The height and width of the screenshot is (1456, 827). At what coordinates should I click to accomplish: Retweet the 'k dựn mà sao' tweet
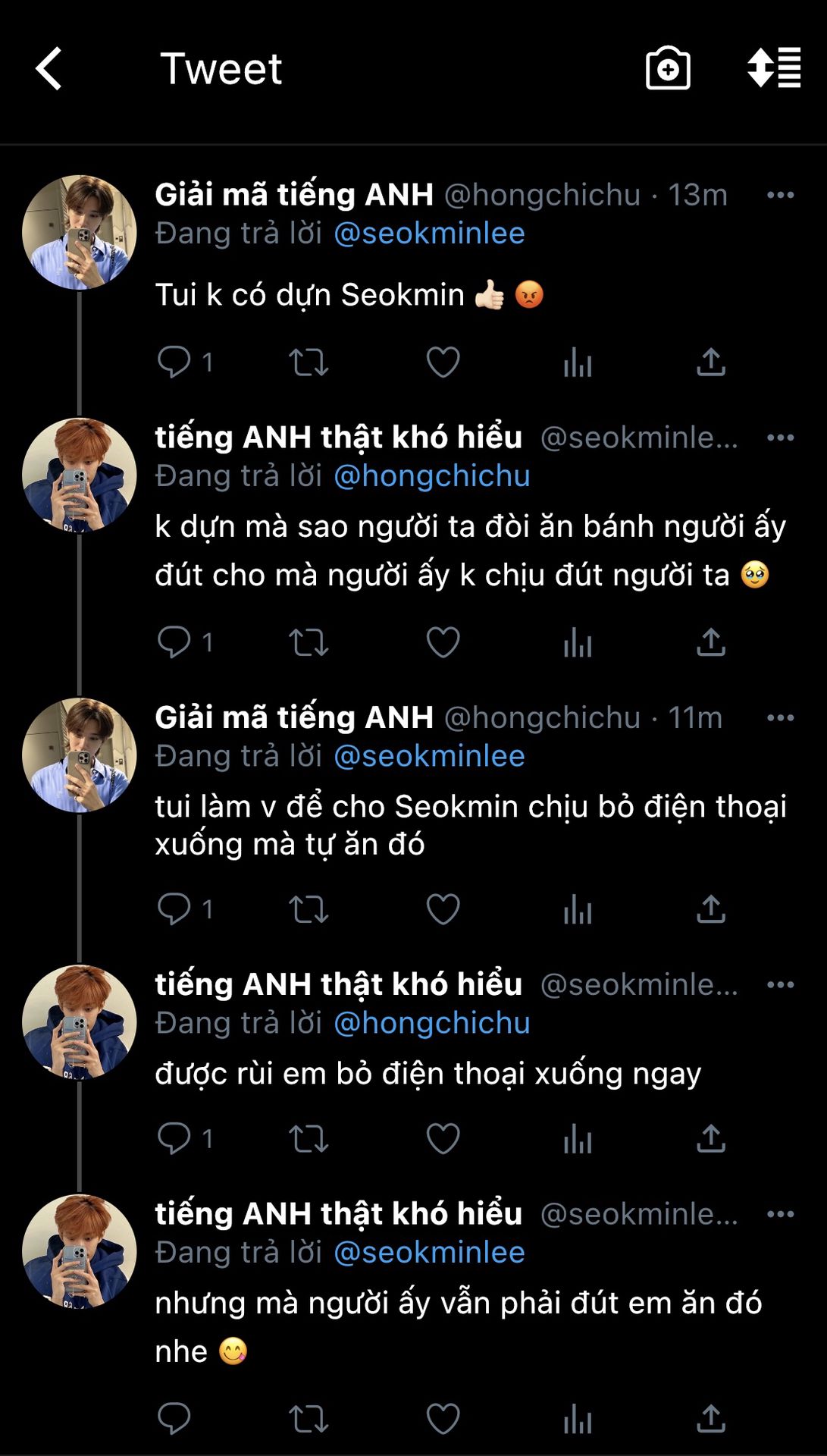tap(309, 642)
